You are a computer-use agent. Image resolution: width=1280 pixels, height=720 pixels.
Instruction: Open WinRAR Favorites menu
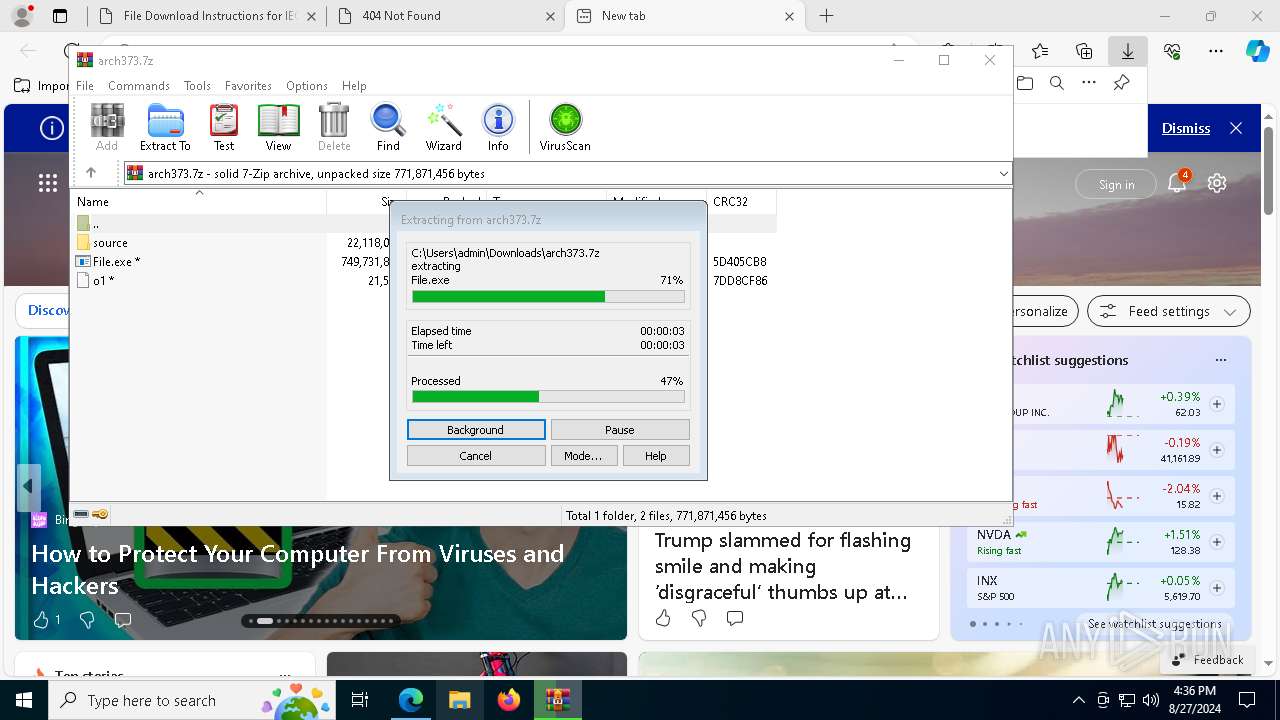pyautogui.click(x=248, y=86)
